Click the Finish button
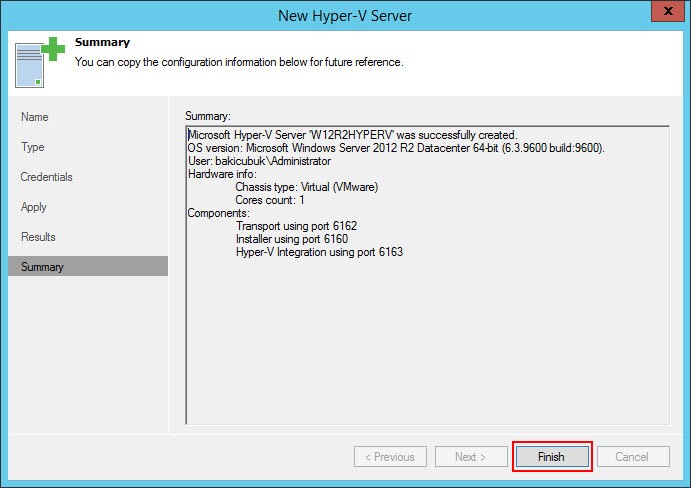 (x=552, y=457)
